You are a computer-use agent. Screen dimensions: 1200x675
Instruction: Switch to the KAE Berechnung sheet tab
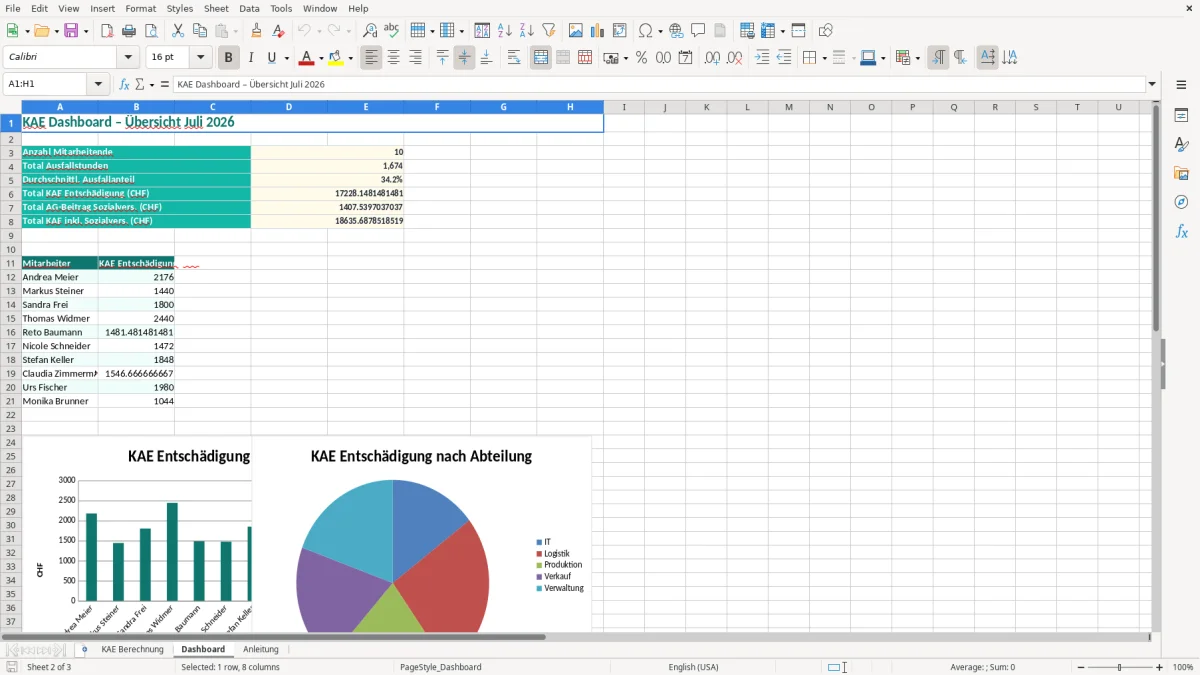coord(132,649)
